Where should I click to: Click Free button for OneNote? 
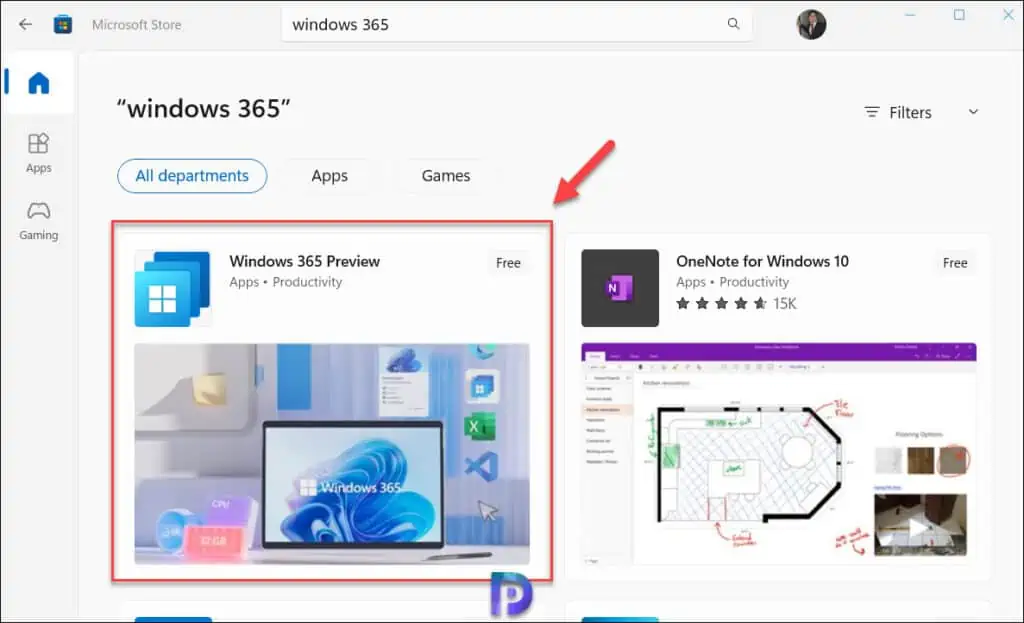pyautogui.click(x=955, y=263)
